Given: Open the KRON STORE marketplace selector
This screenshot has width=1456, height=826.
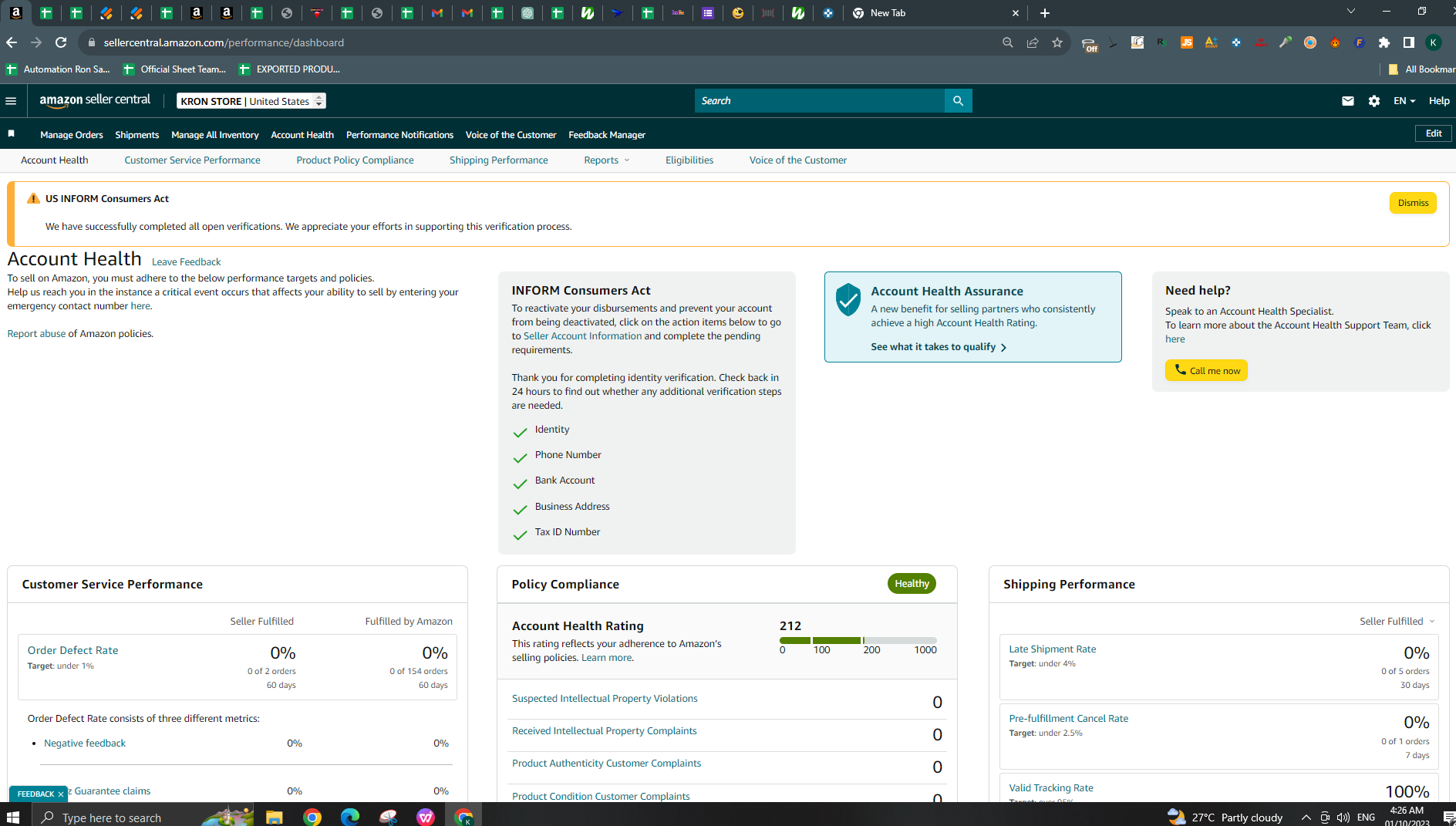Looking at the screenshot, I should tap(251, 101).
